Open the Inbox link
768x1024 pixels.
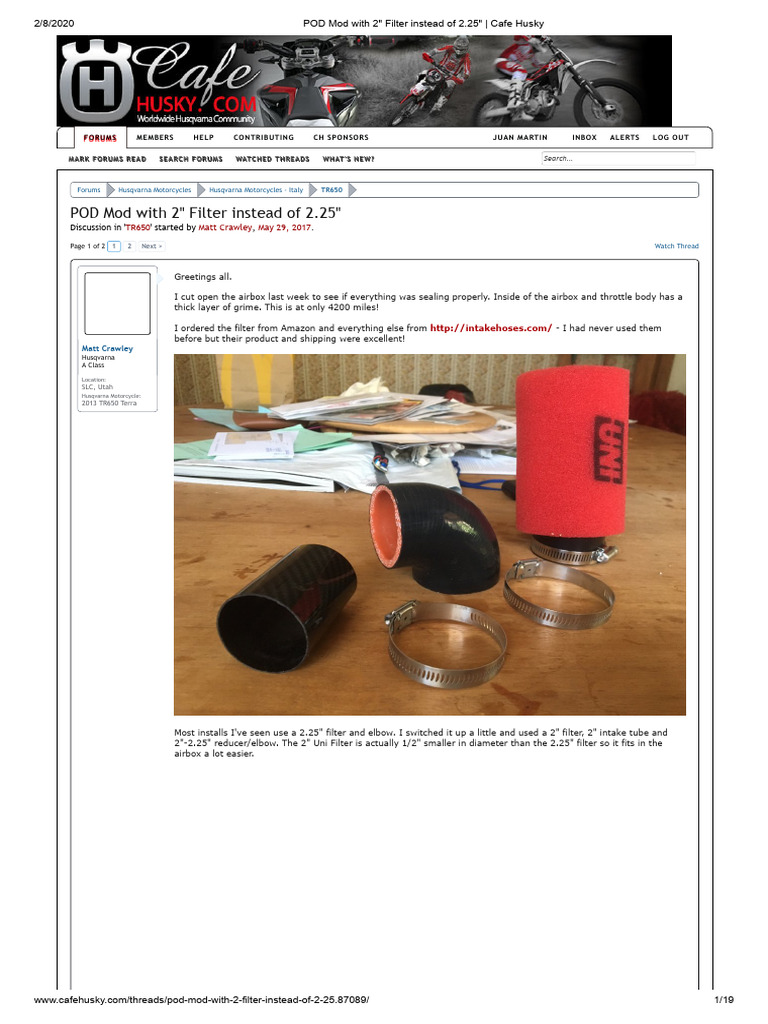[x=584, y=138]
